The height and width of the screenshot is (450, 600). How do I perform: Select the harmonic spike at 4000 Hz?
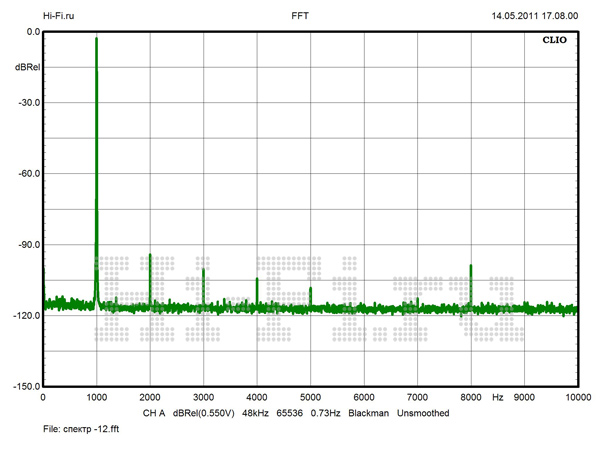click(257, 281)
